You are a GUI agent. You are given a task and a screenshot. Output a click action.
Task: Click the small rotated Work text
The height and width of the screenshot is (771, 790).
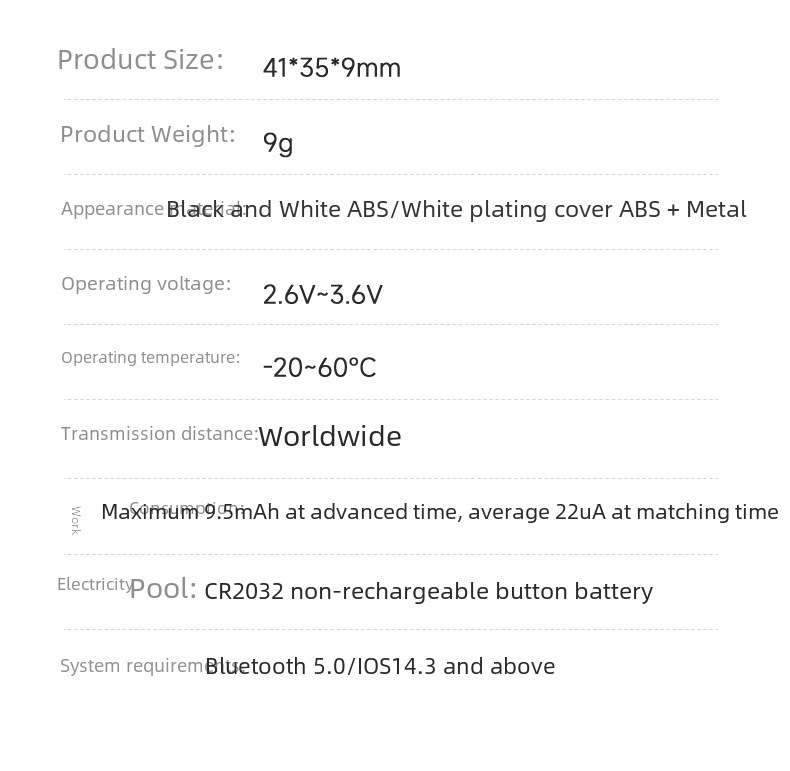[76, 520]
